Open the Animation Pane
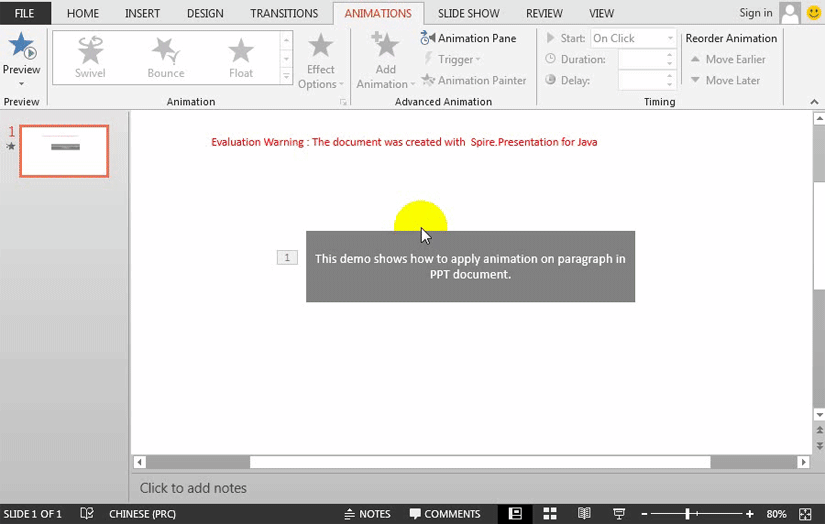 point(468,38)
